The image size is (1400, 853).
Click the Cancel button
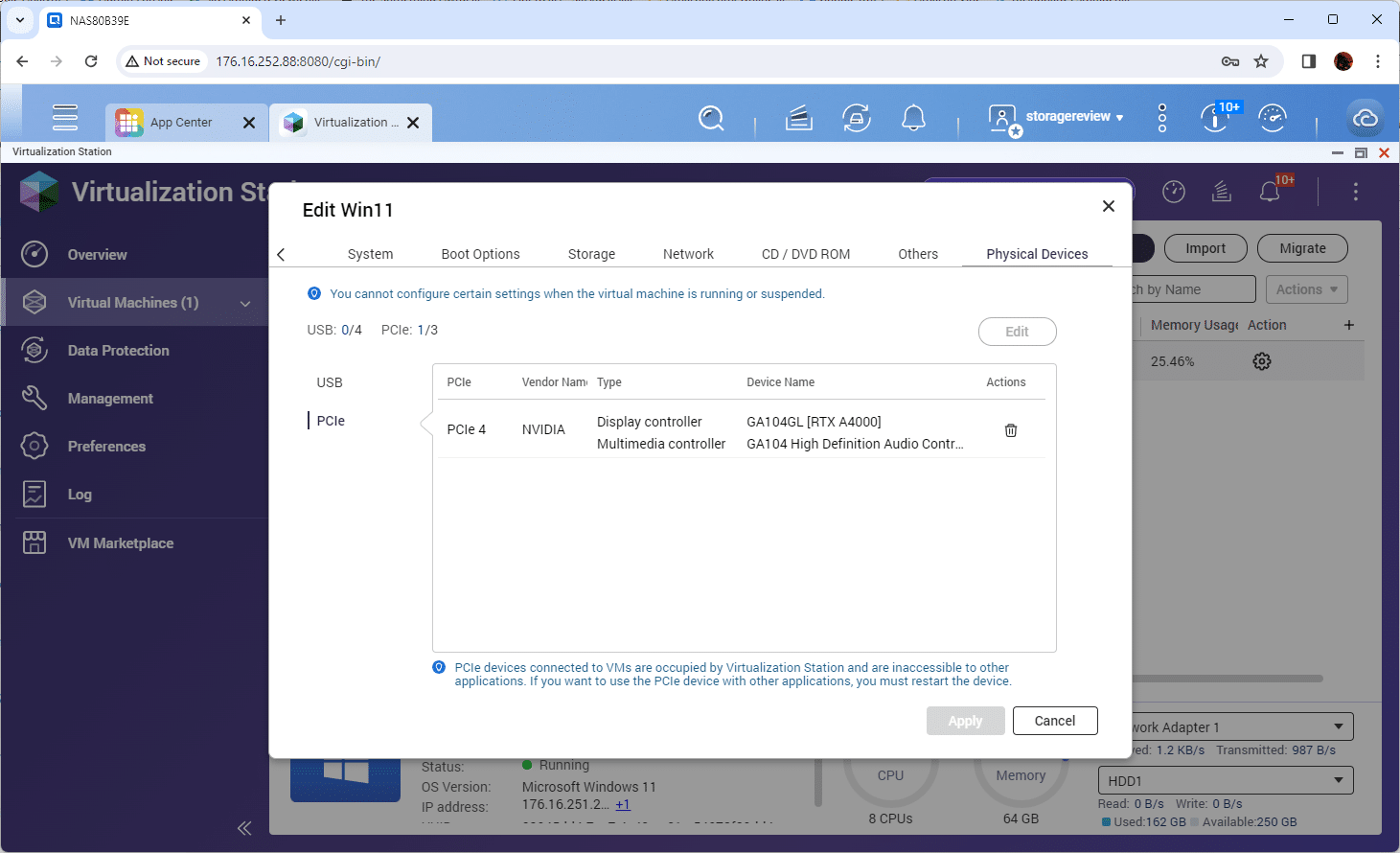1055,721
